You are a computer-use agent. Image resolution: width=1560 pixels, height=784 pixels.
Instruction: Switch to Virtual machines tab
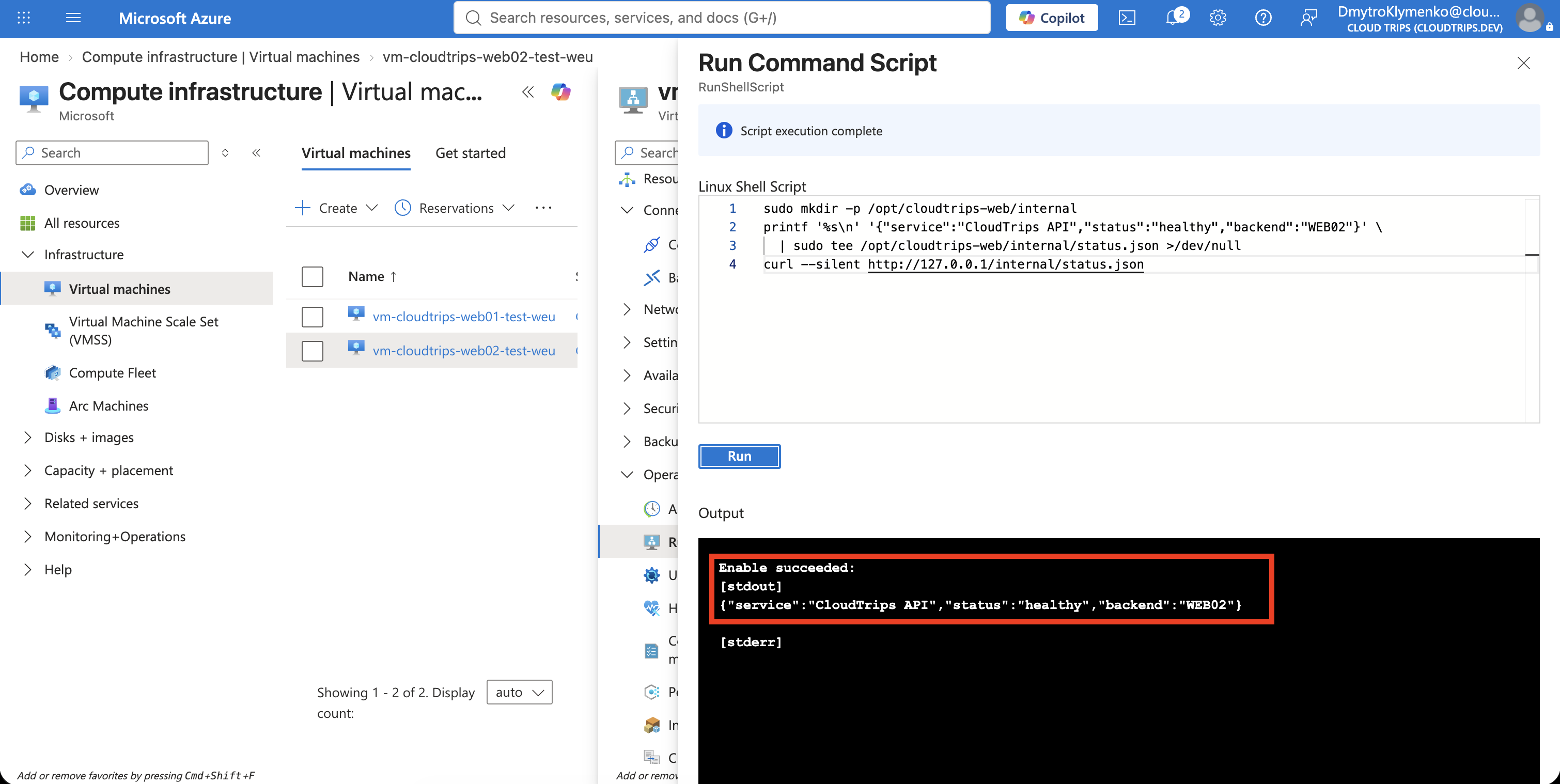pyautogui.click(x=356, y=153)
